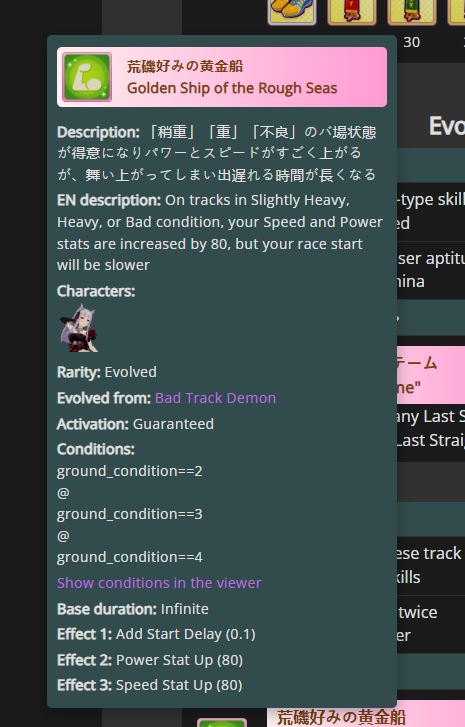Click the pink skill card ending in ne"
465x727 pixels.
pos(431,375)
